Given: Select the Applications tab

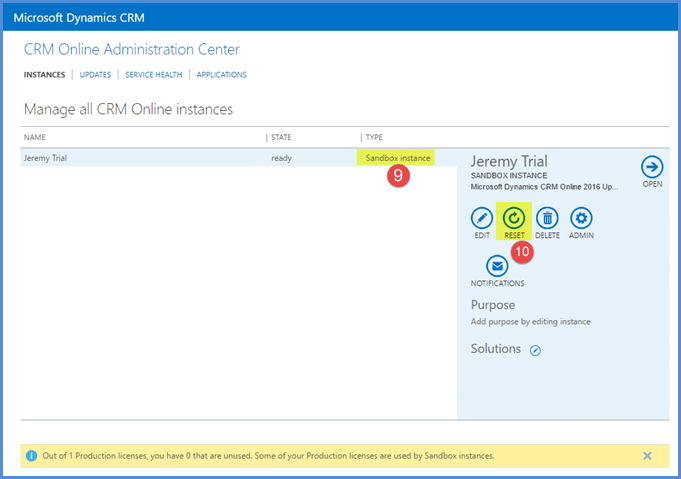Looking at the screenshot, I should (221, 75).
